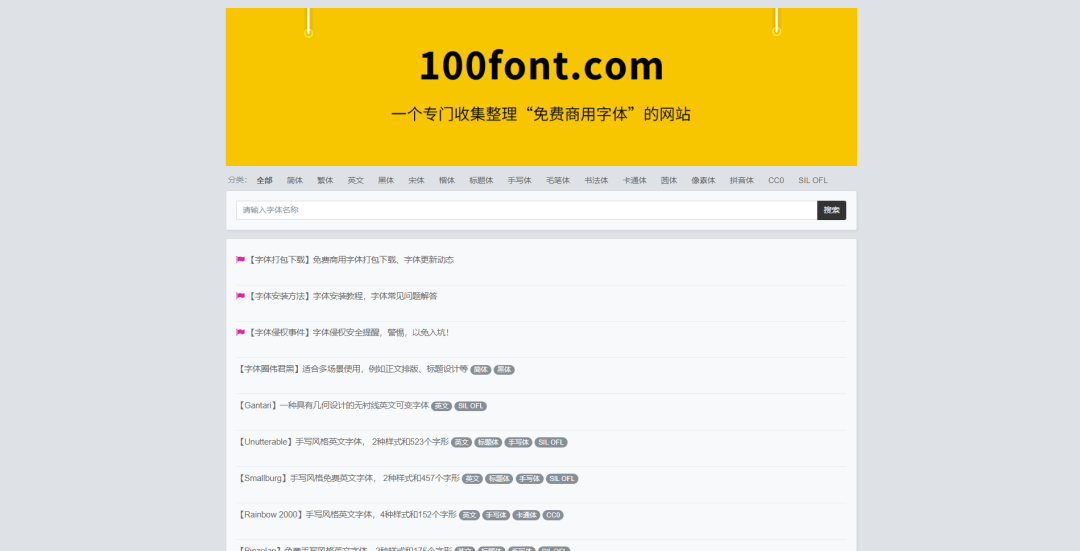1080x551 pixels.
Task: Filter fonts by 简体 category
Action: 295,181
